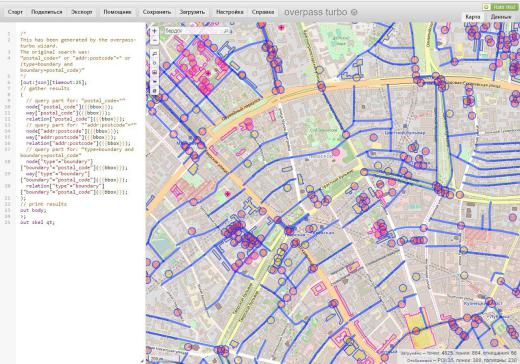The width and height of the screenshot is (520, 364).
Task: Click the smiley icon beside overpass turbo title
Action: pyautogui.click(x=354, y=12)
